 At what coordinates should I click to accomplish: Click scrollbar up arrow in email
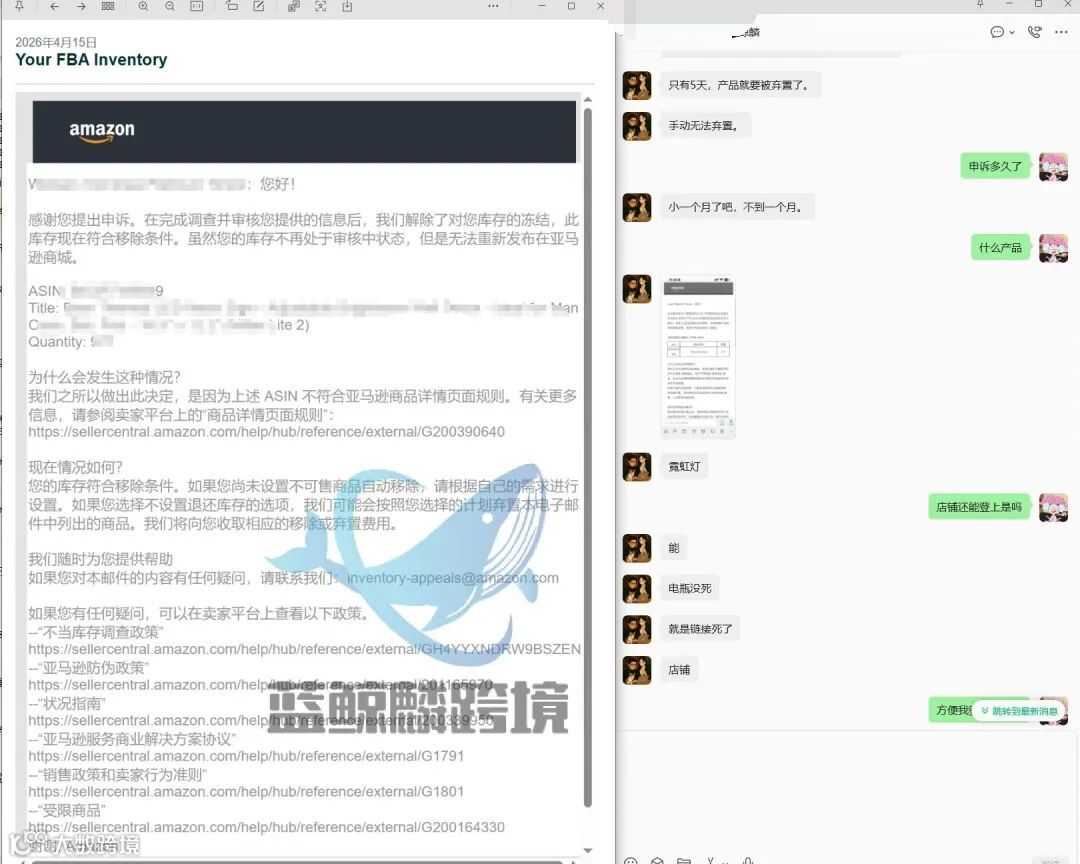(588, 100)
